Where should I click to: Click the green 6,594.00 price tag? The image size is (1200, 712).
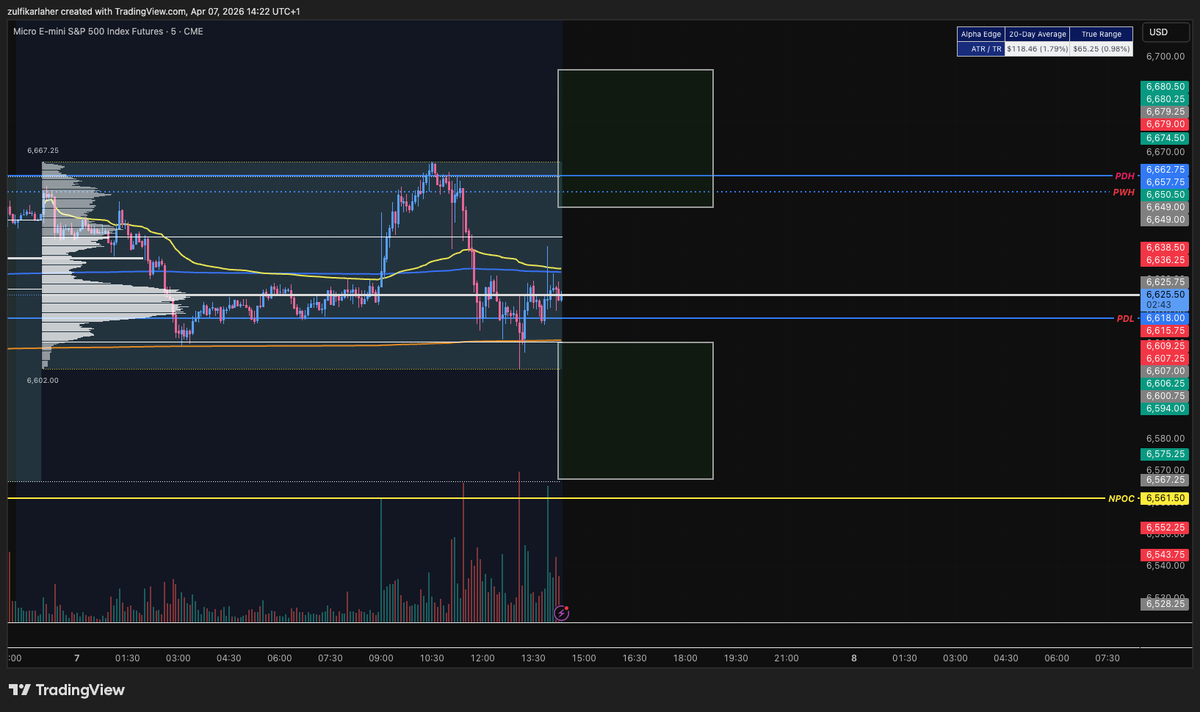[1165, 408]
